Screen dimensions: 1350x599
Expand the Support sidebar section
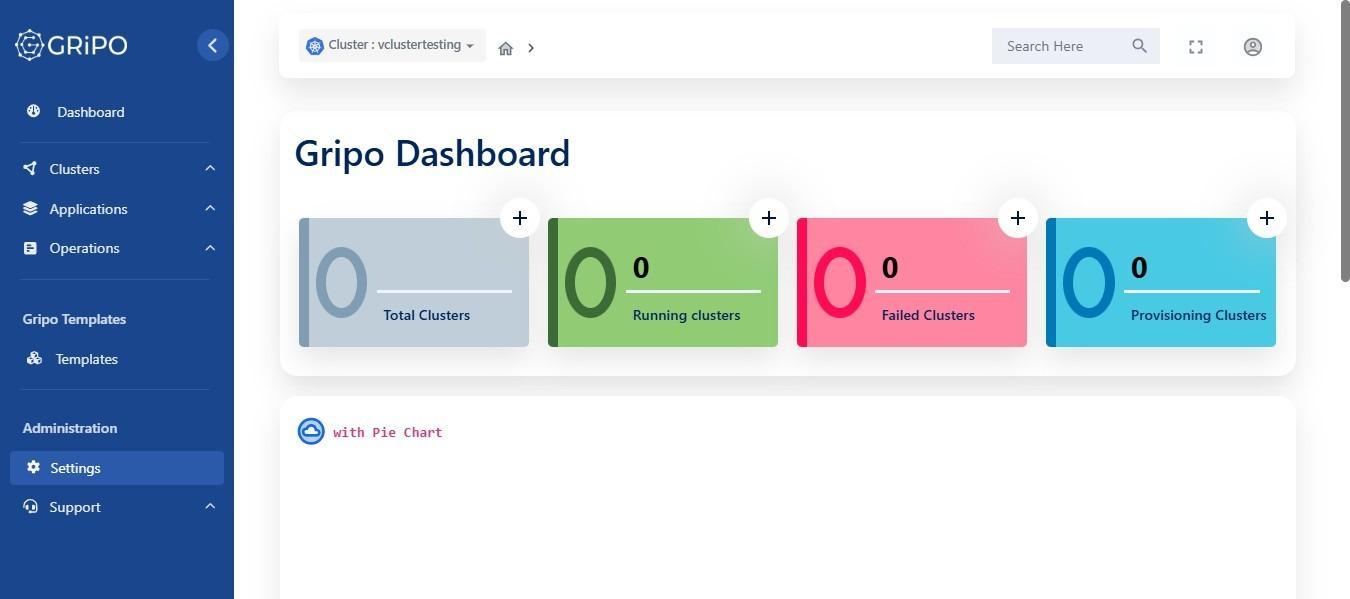pyautogui.click(x=117, y=507)
